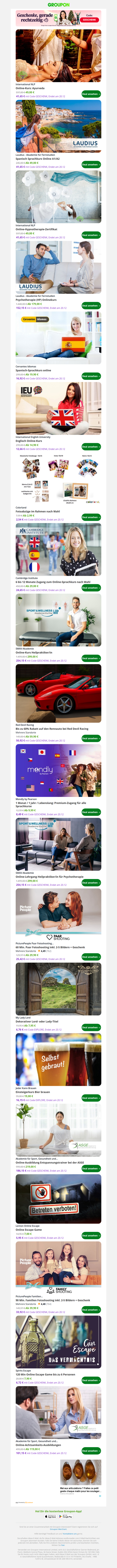Click the Groupon logo at the top
Image resolution: width=117 pixels, height=1568 pixels.
click(58, 4)
